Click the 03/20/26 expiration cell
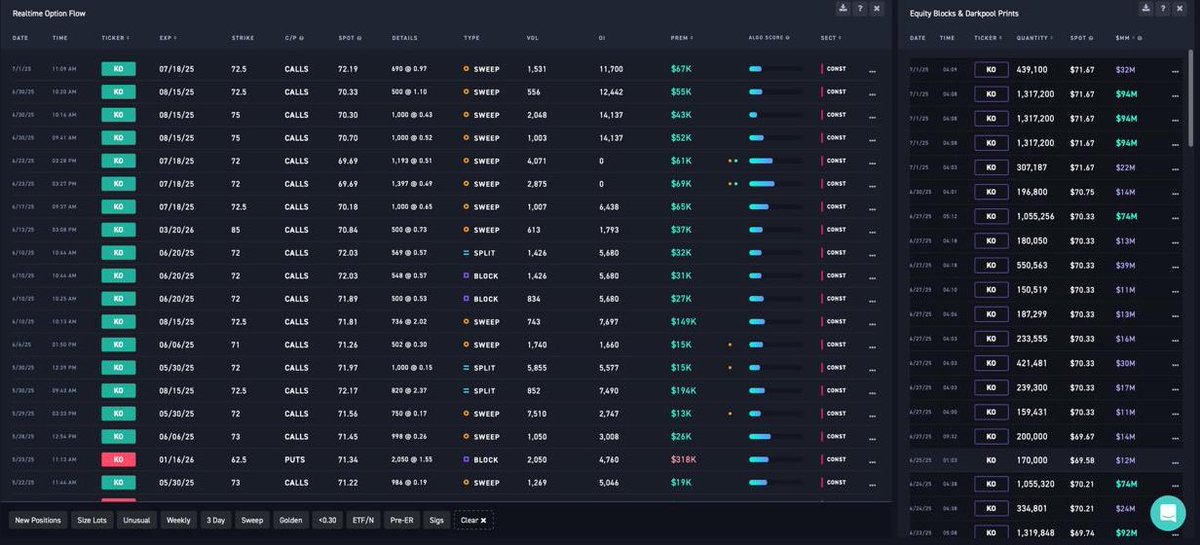 point(176,230)
